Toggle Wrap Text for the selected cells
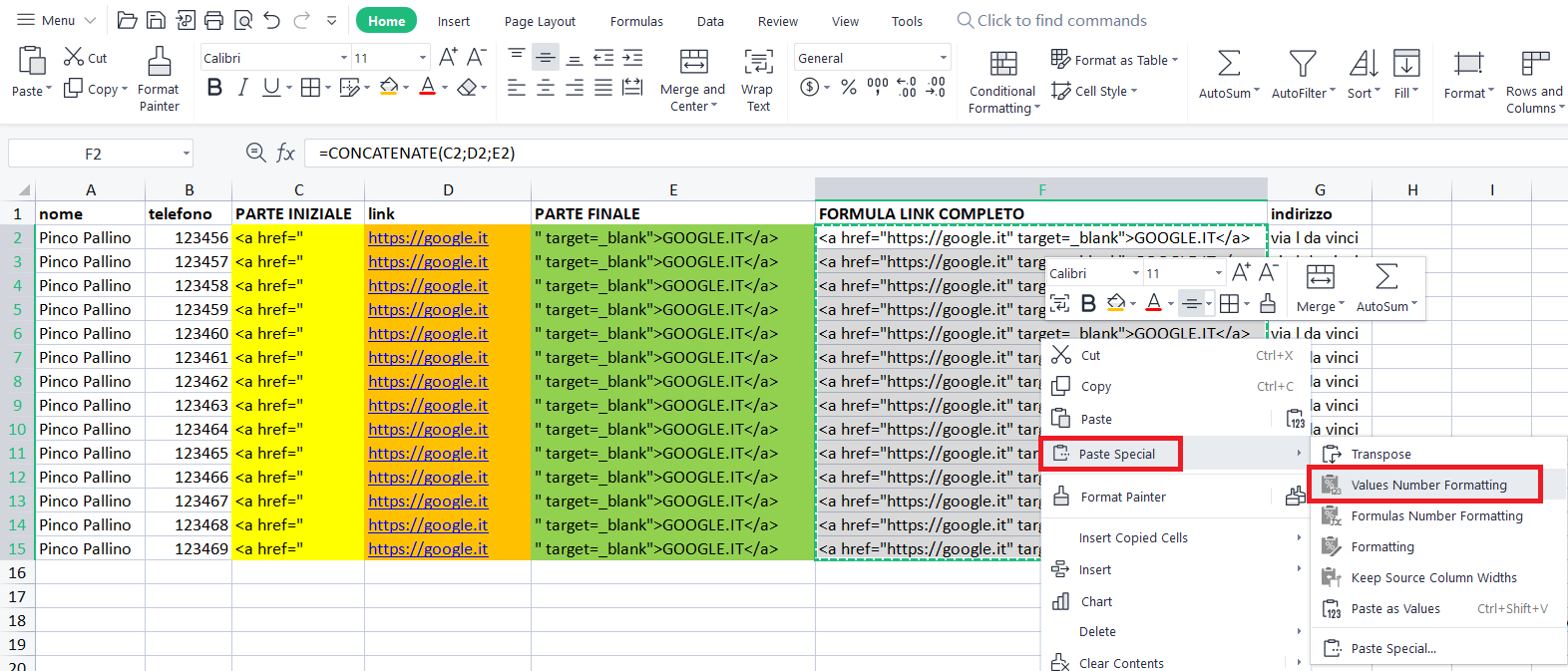The image size is (1568, 671). (x=758, y=64)
